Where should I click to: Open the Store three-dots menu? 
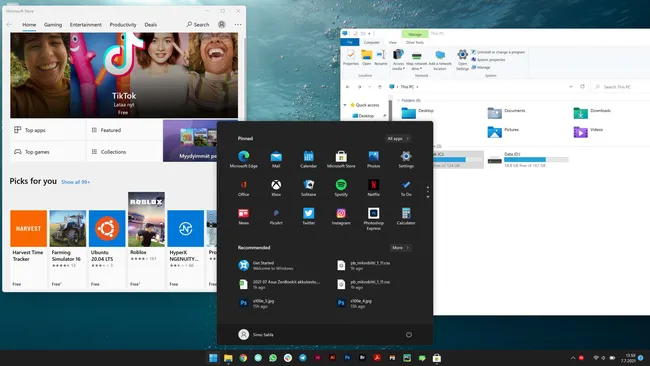238,24
